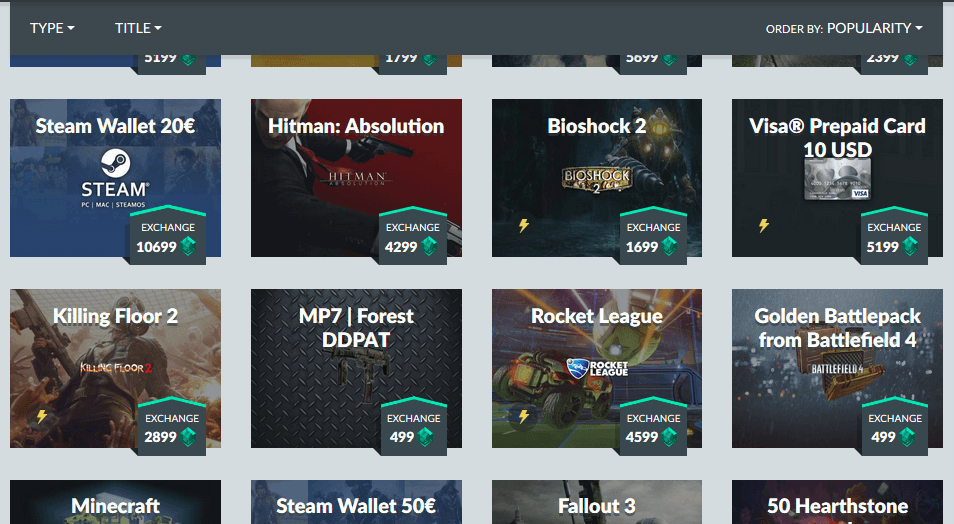Open the TYPE filter dropdown
Image resolution: width=954 pixels, height=524 pixels.
[52, 28]
